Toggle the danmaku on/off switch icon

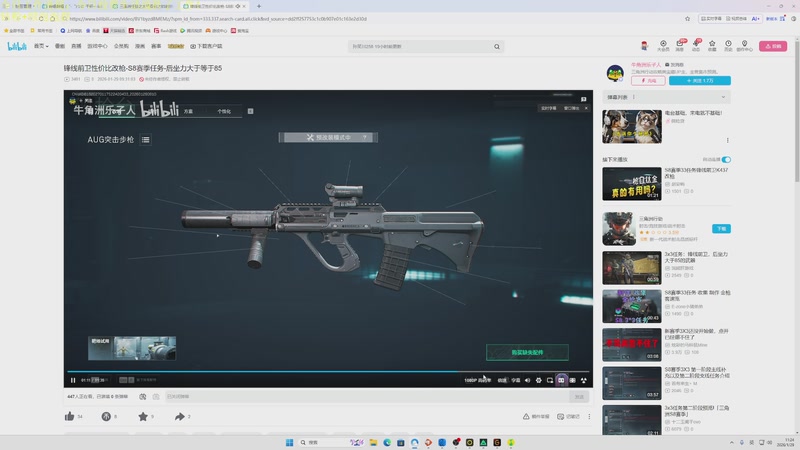click(143, 396)
